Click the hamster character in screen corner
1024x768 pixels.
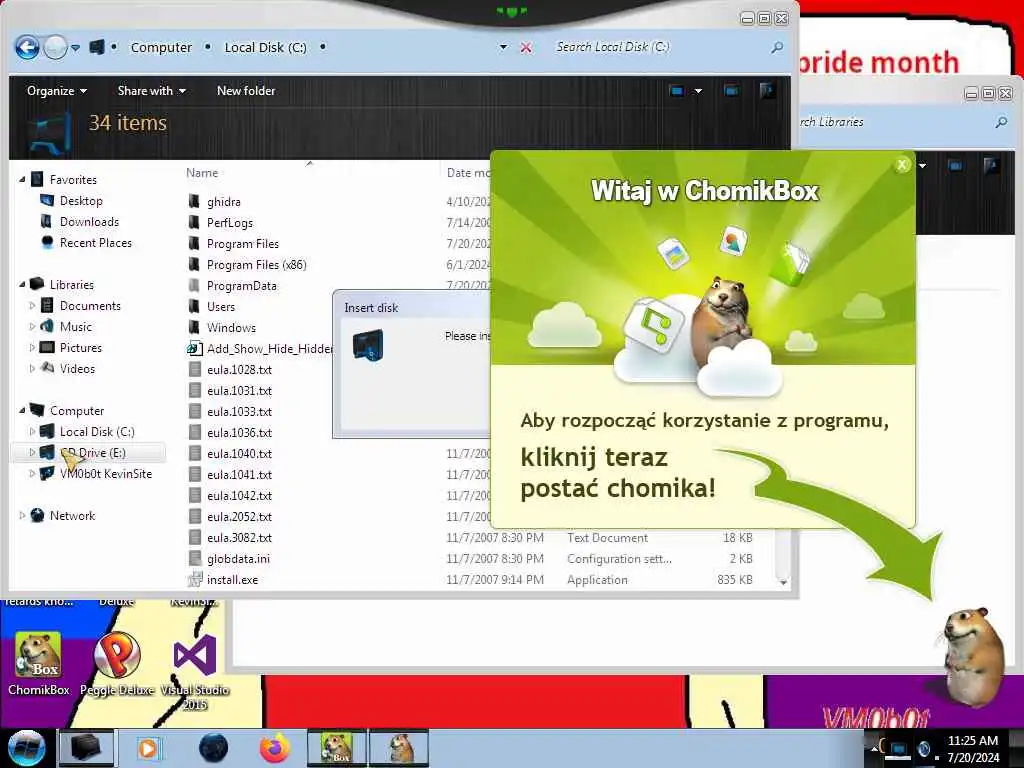click(x=973, y=656)
